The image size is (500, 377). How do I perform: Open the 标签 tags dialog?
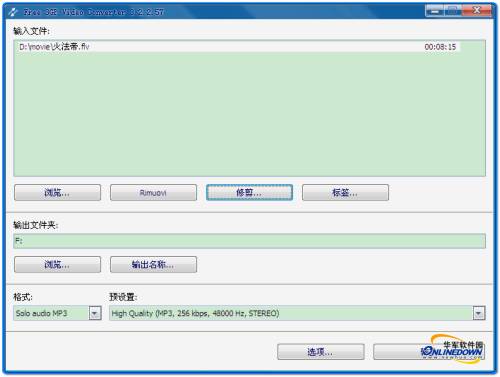point(345,193)
